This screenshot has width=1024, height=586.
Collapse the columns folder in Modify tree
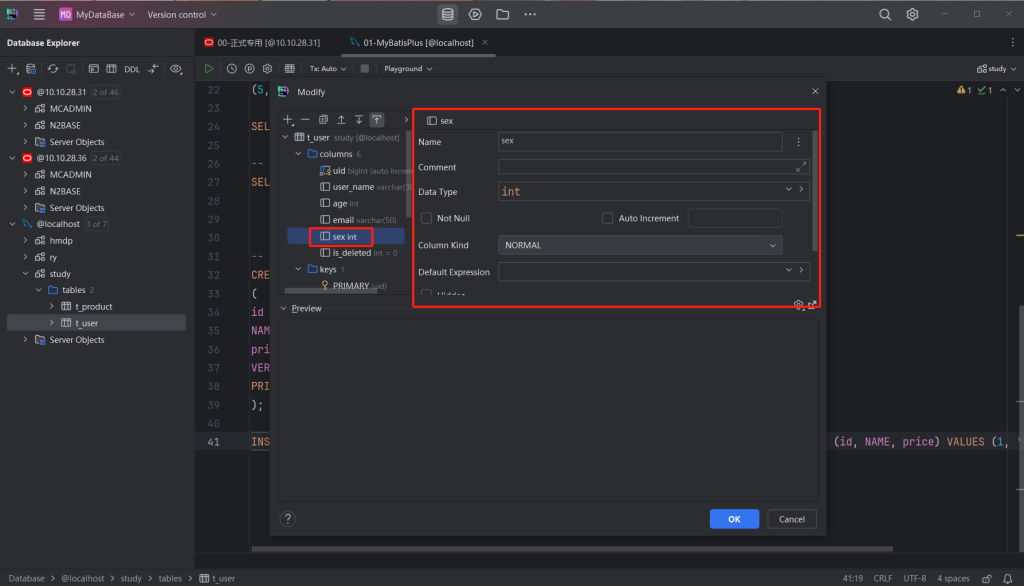pyautogui.click(x=298, y=154)
